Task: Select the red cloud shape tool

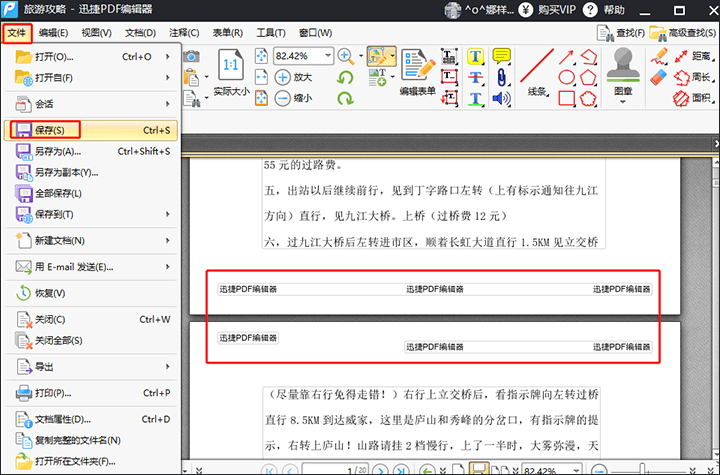Action: (x=588, y=98)
